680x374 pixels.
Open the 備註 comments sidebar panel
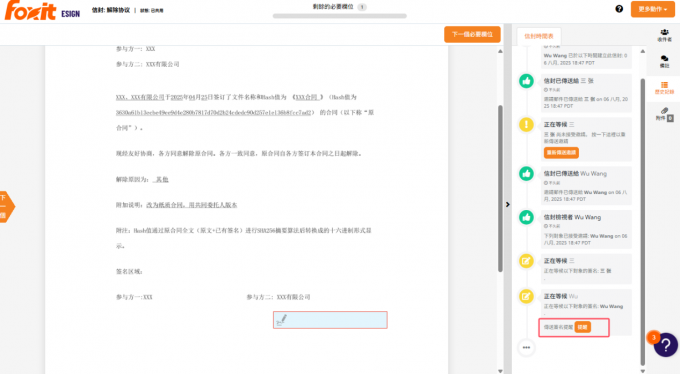[664, 62]
